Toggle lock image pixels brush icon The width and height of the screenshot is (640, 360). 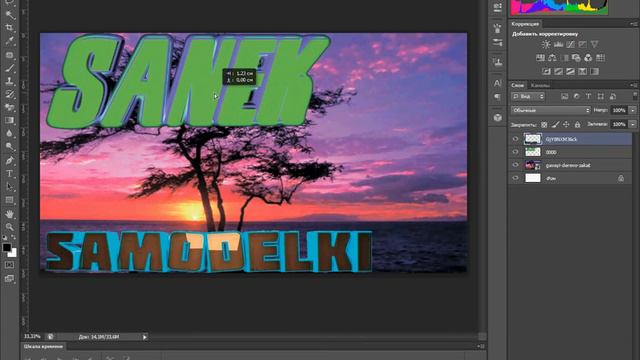[556, 124]
